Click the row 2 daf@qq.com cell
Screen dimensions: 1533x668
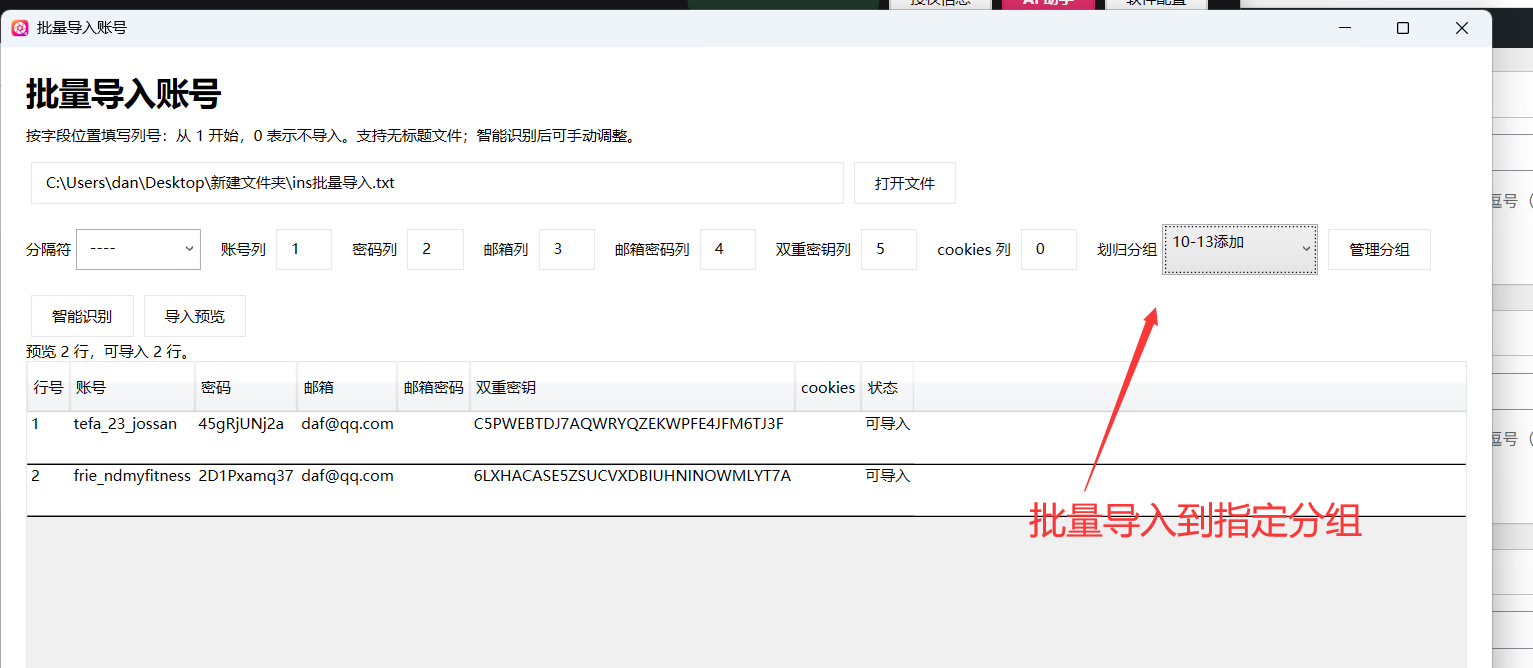pos(347,476)
